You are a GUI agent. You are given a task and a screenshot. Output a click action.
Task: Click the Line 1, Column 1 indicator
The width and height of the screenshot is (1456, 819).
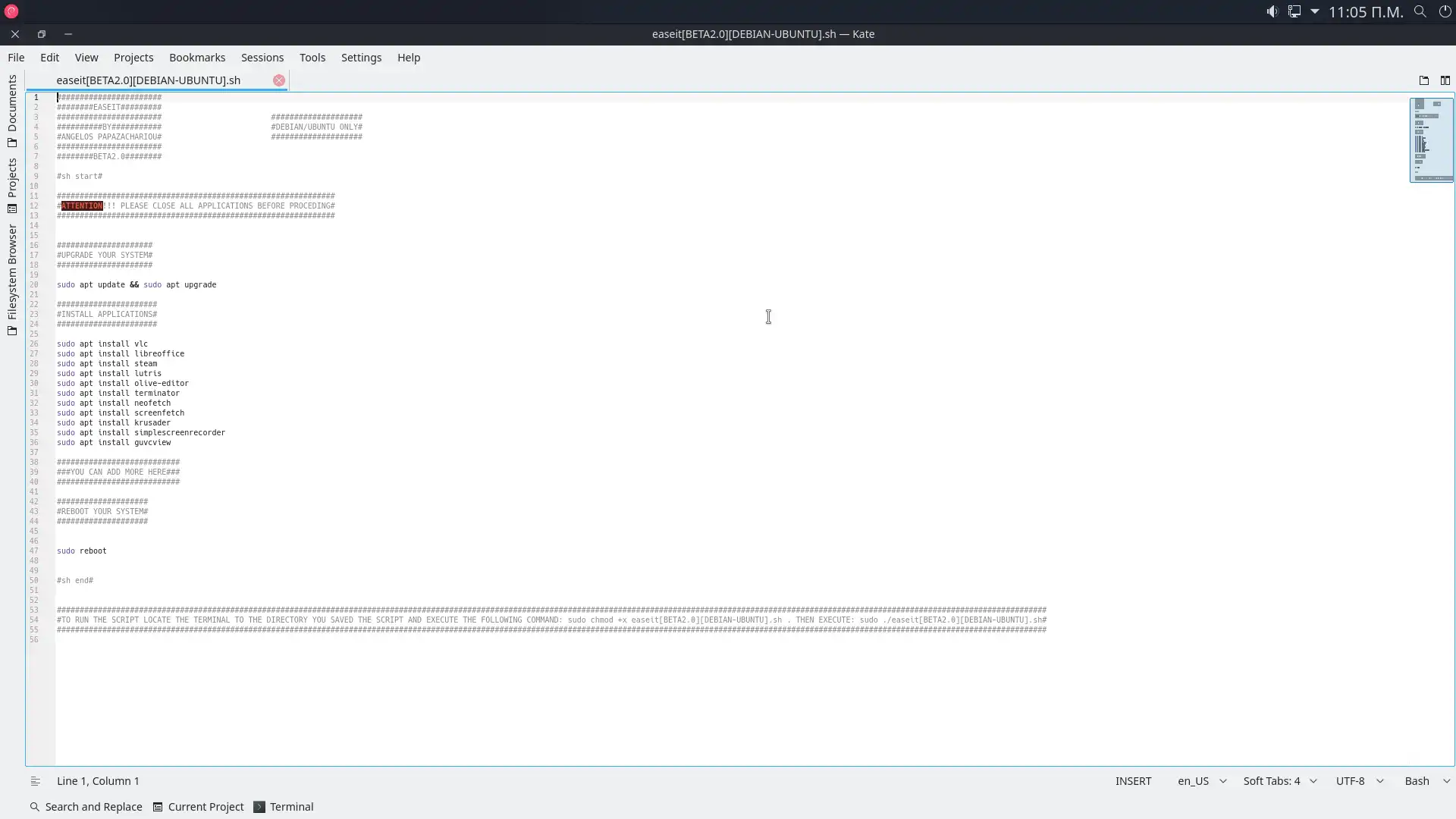tap(98, 781)
